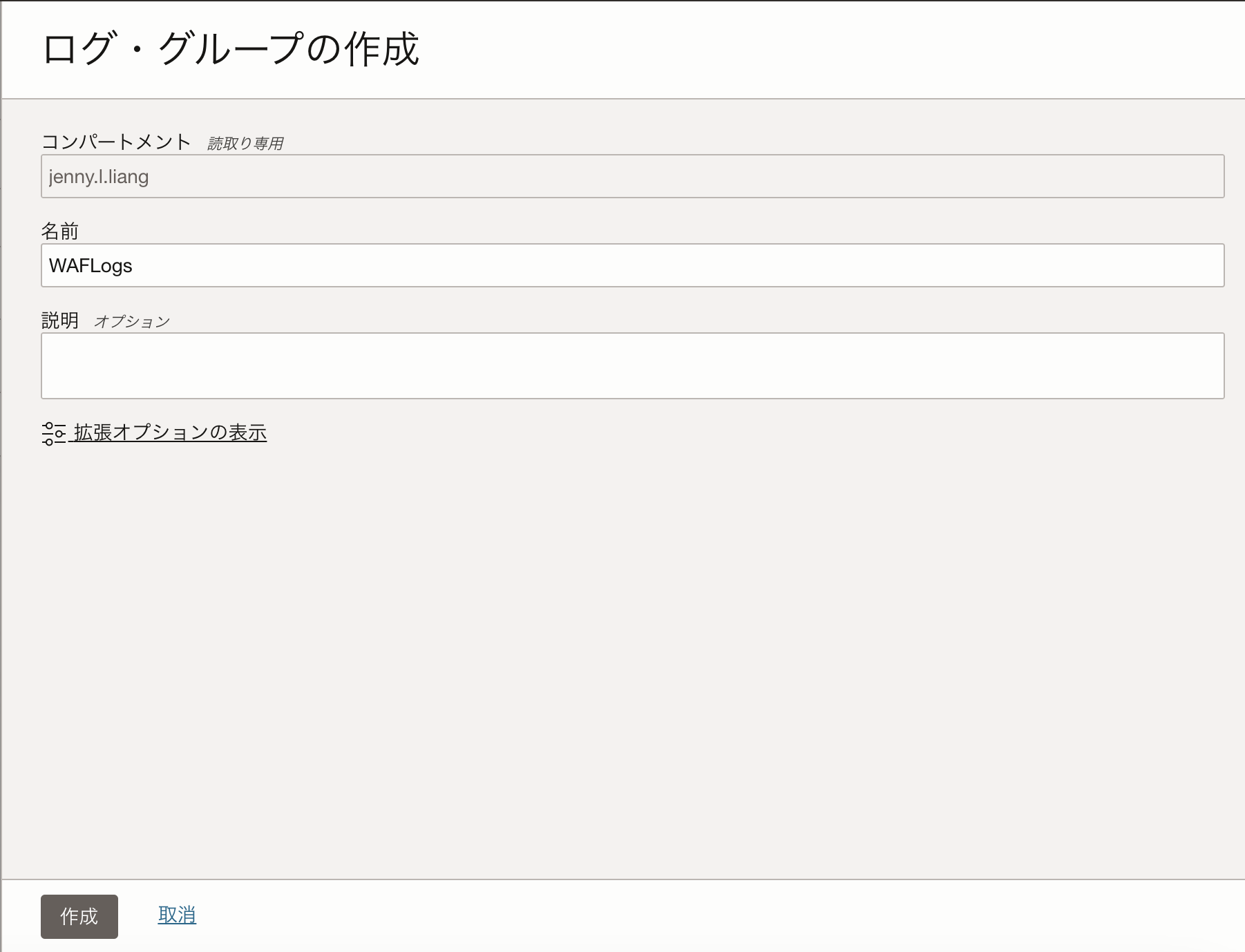The width and height of the screenshot is (1245, 952).
Task: Click the オプション label beside 説明
Action: point(132,319)
